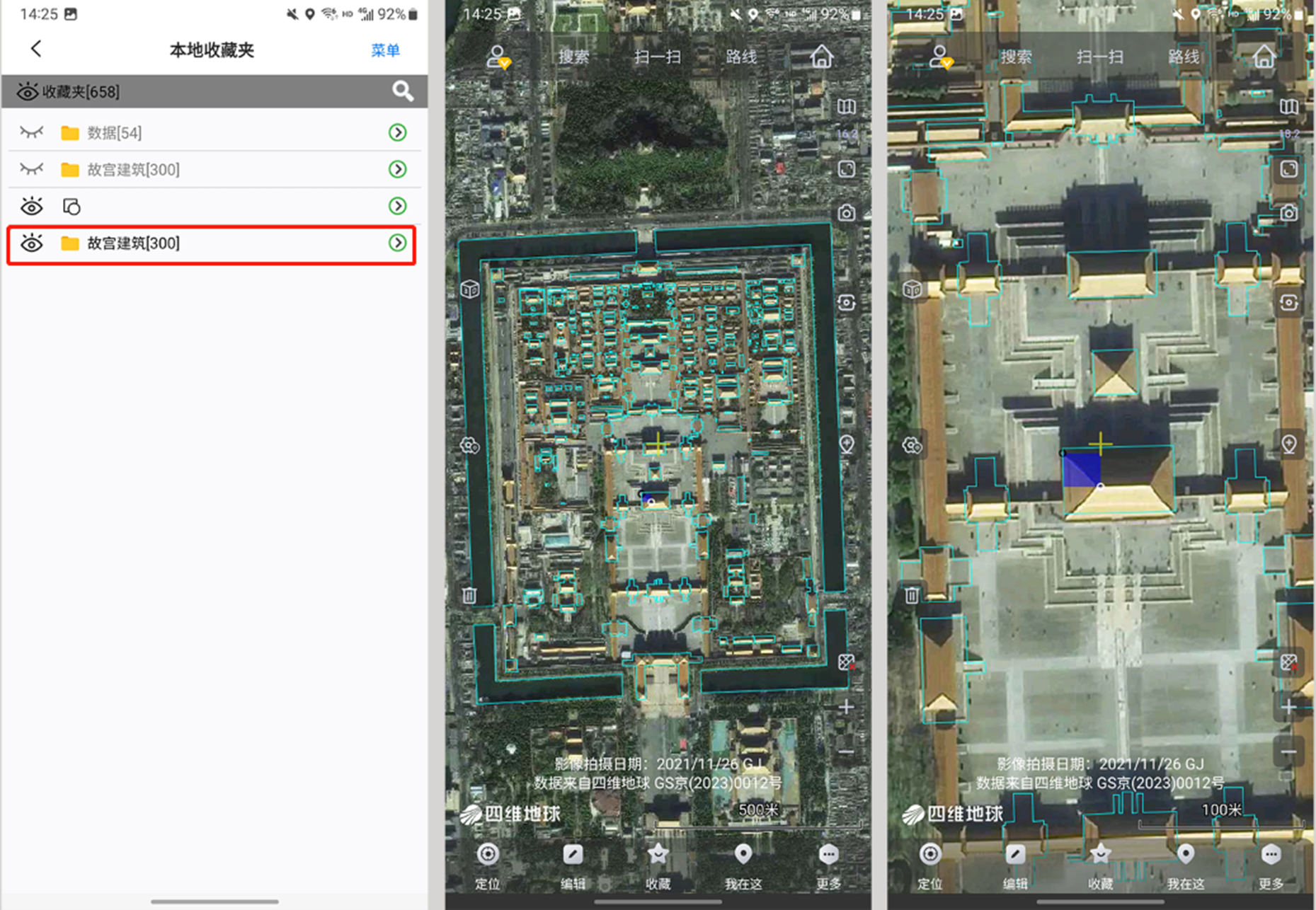Toggle the eye on the unnamed shape item
Viewport: 1316px width, 910px height.
[31, 207]
